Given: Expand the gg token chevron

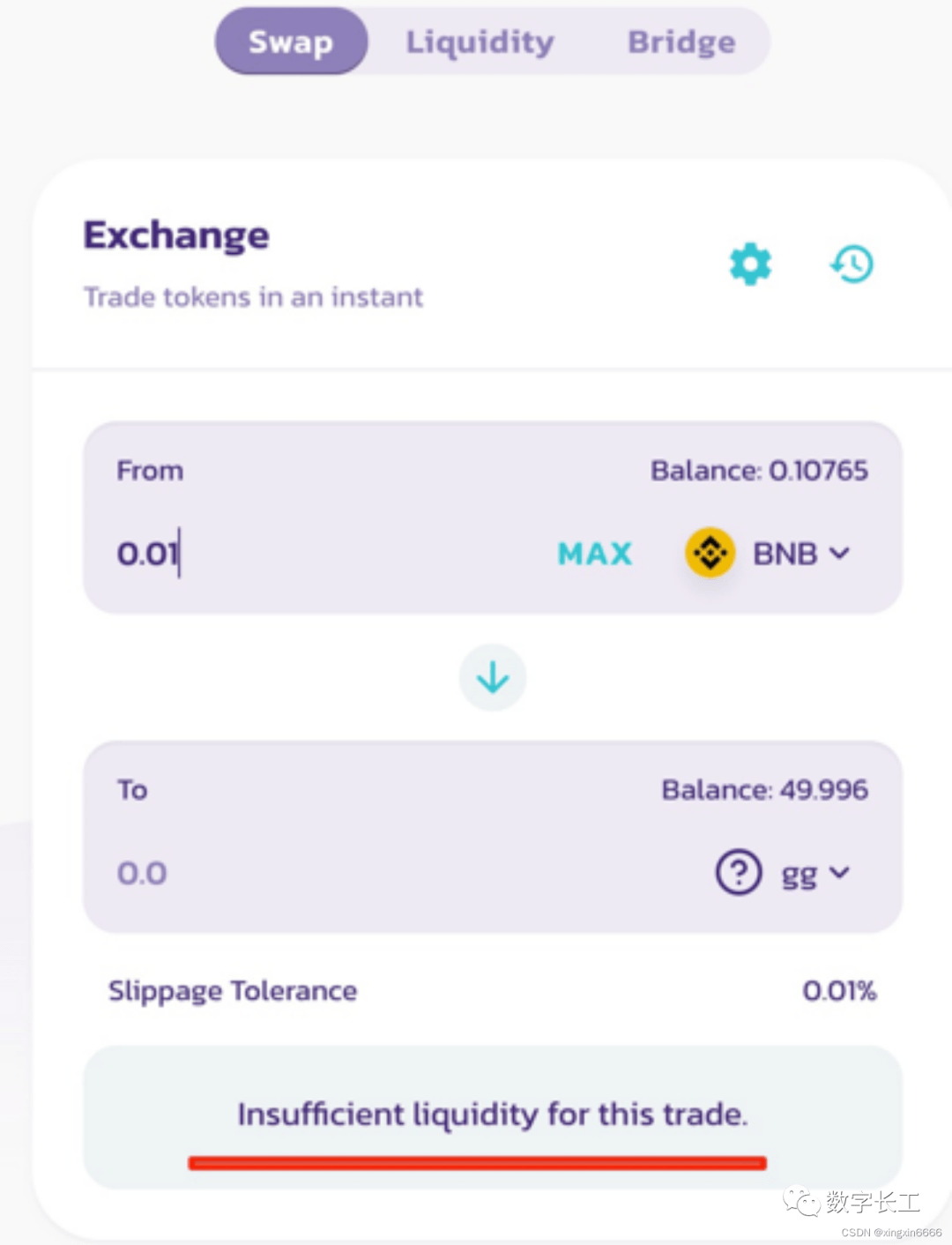Looking at the screenshot, I should (x=839, y=872).
